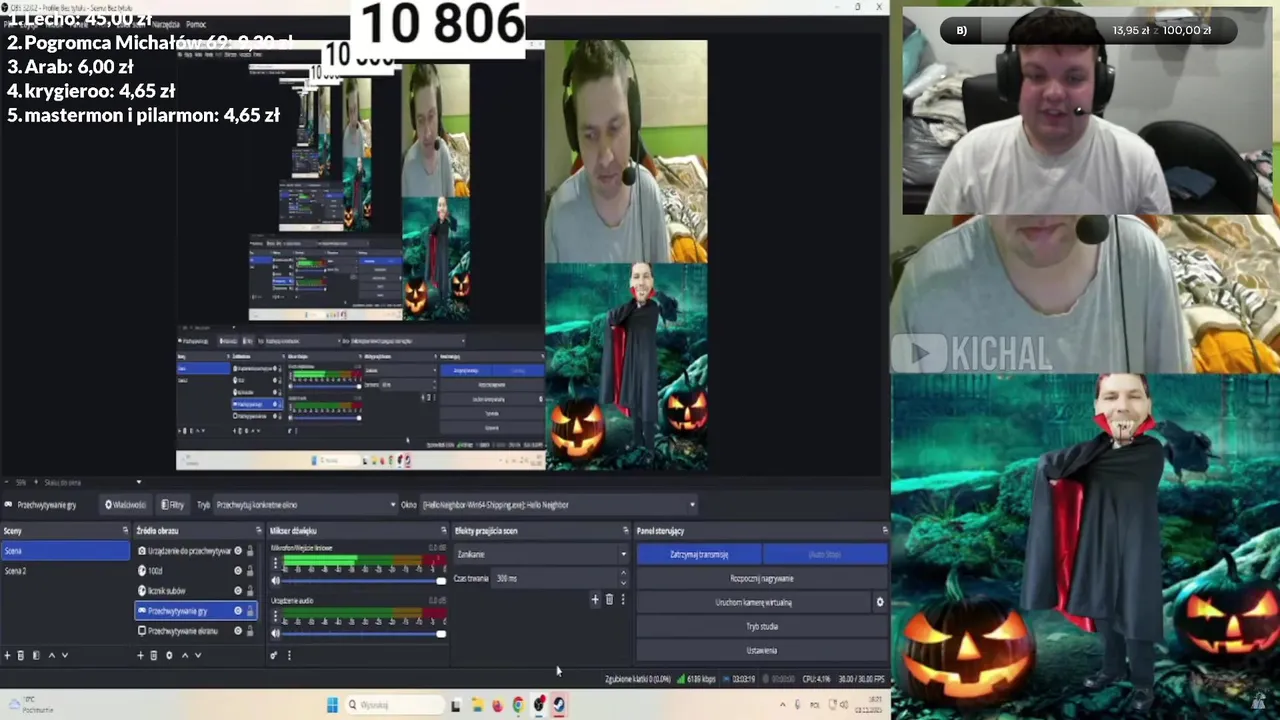Move scene down arrow in Sceny panel

[x=65, y=655]
